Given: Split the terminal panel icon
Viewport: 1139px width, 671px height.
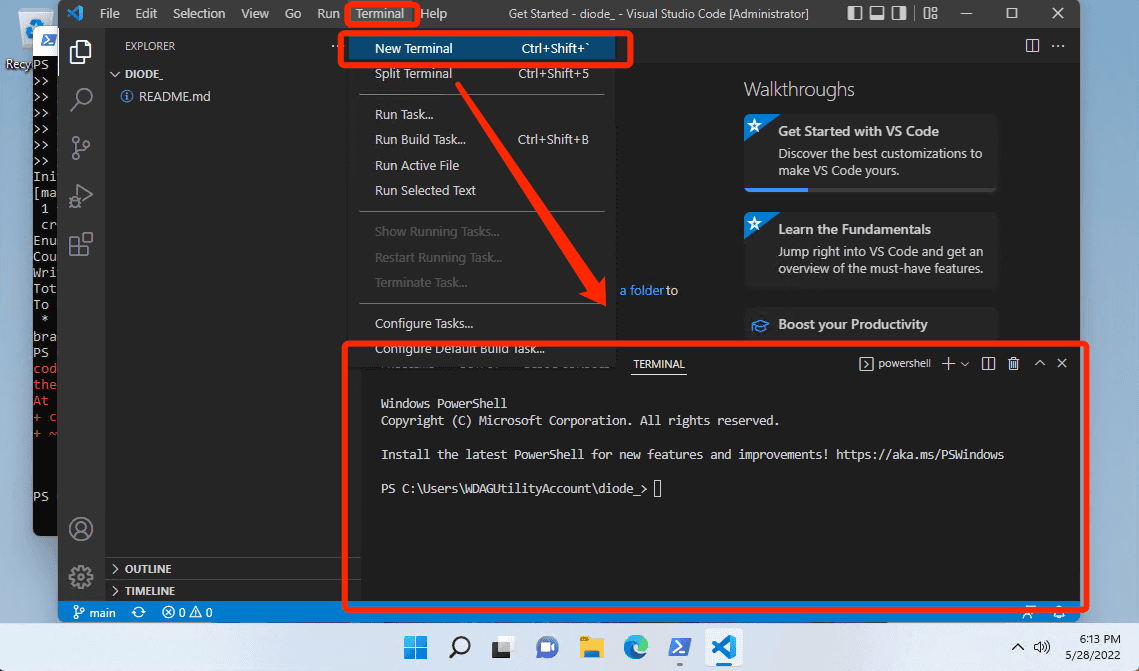Looking at the screenshot, I should (x=988, y=363).
